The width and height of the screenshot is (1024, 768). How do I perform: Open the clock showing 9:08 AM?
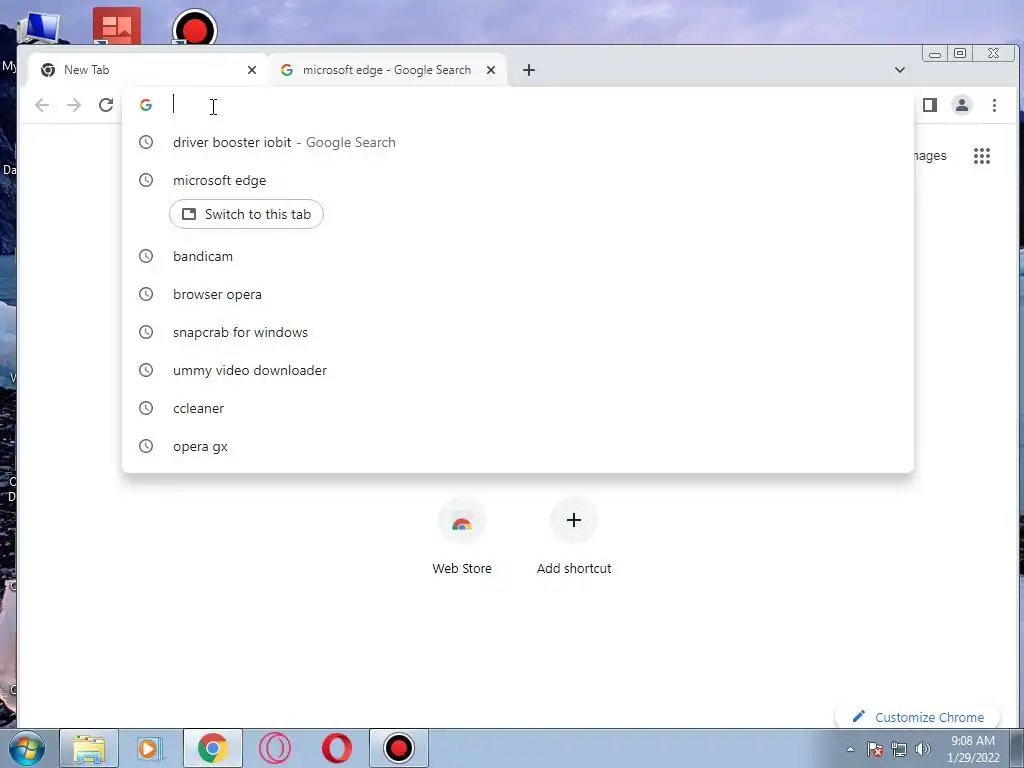[972, 749]
